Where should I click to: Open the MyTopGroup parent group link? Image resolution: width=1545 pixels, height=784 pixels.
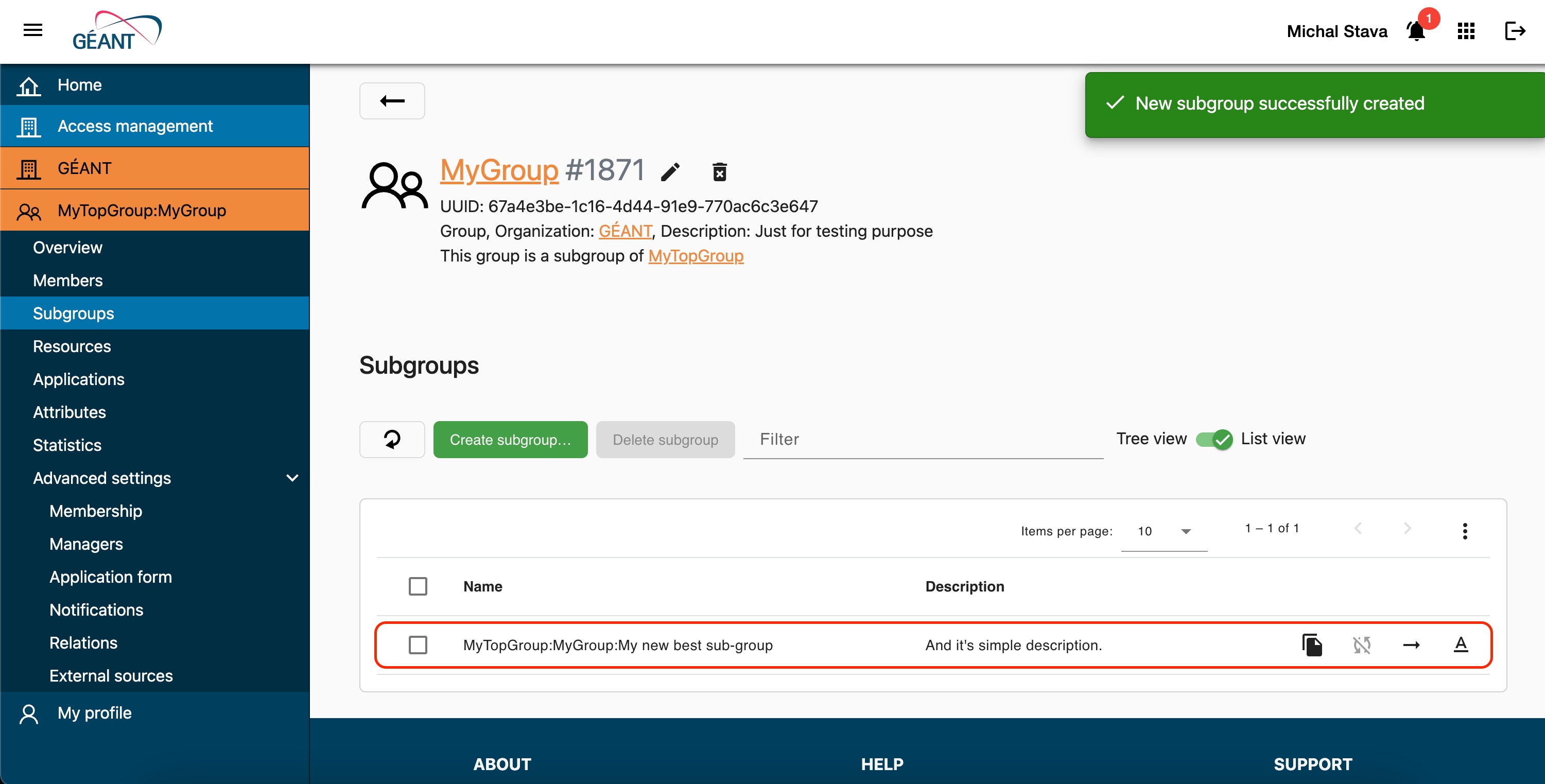tap(696, 256)
